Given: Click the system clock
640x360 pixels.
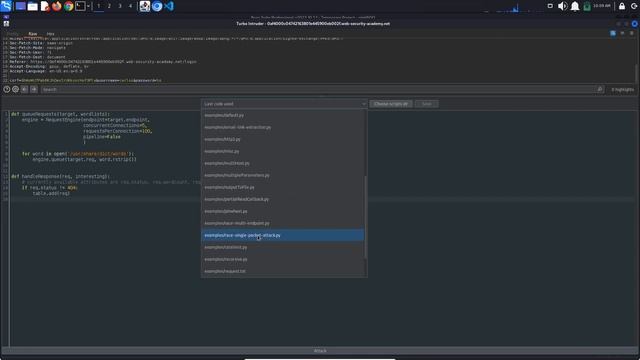Looking at the screenshot, I should click(602, 6).
